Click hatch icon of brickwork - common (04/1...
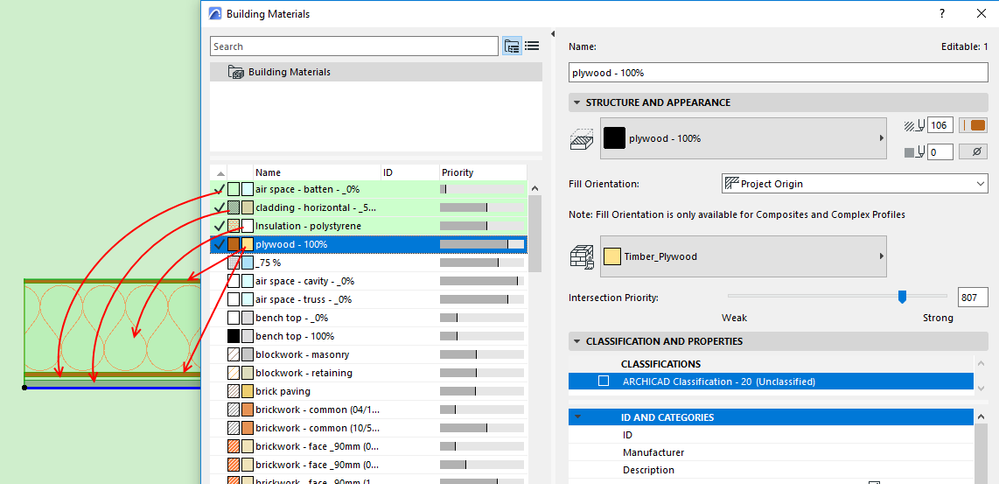Image resolution: width=999 pixels, height=484 pixels. [x=234, y=409]
